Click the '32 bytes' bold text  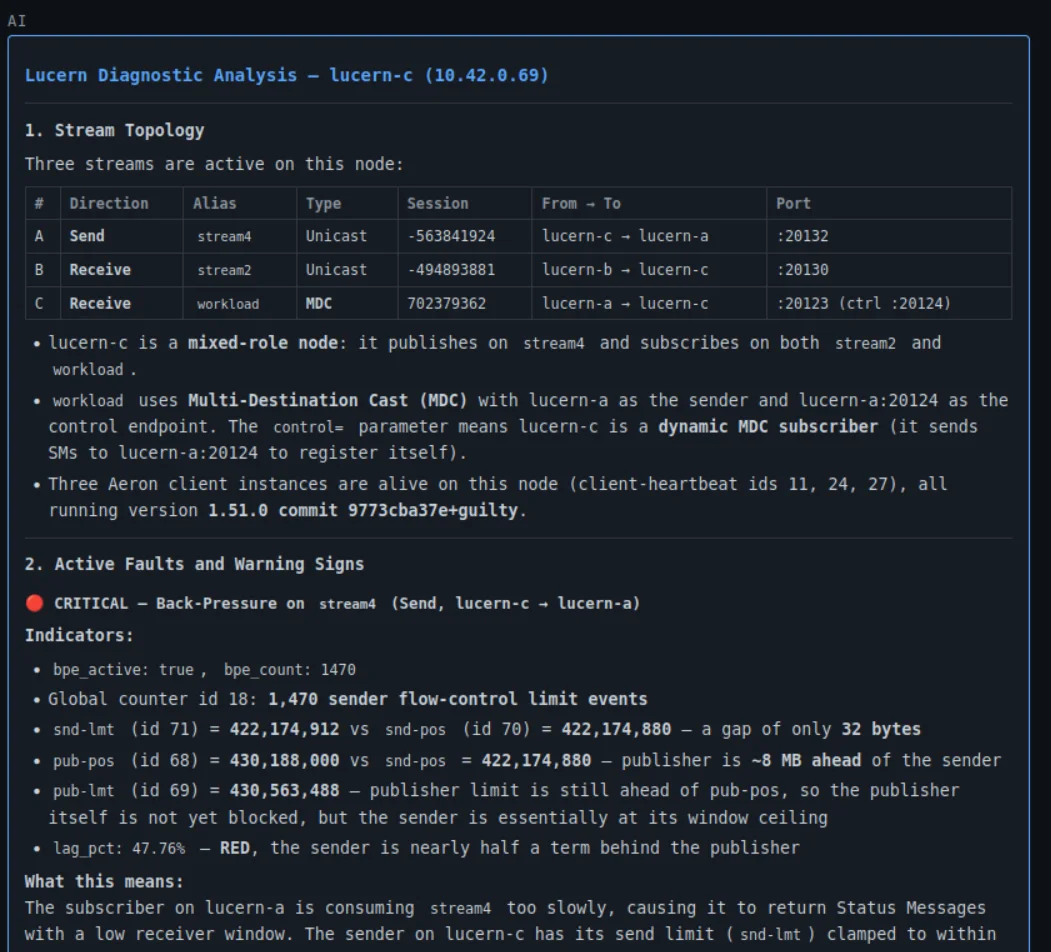point(881,729)
